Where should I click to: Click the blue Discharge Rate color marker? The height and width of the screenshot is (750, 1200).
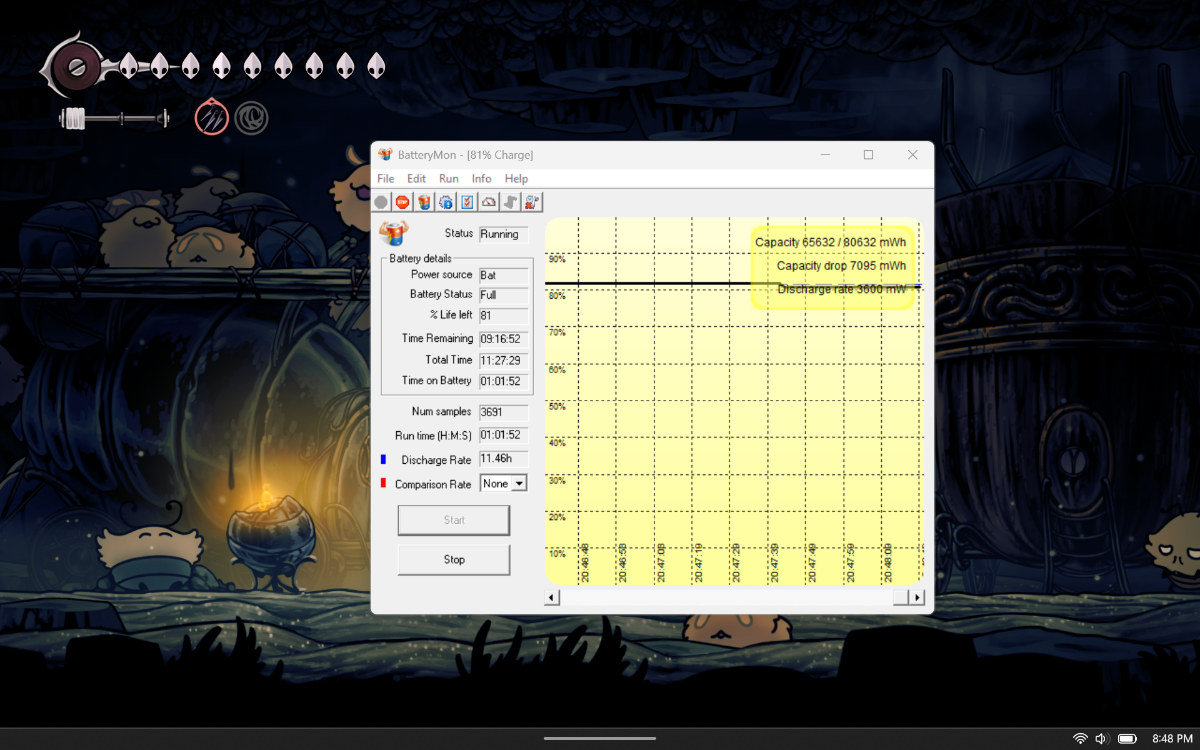[x=383, y=460]
